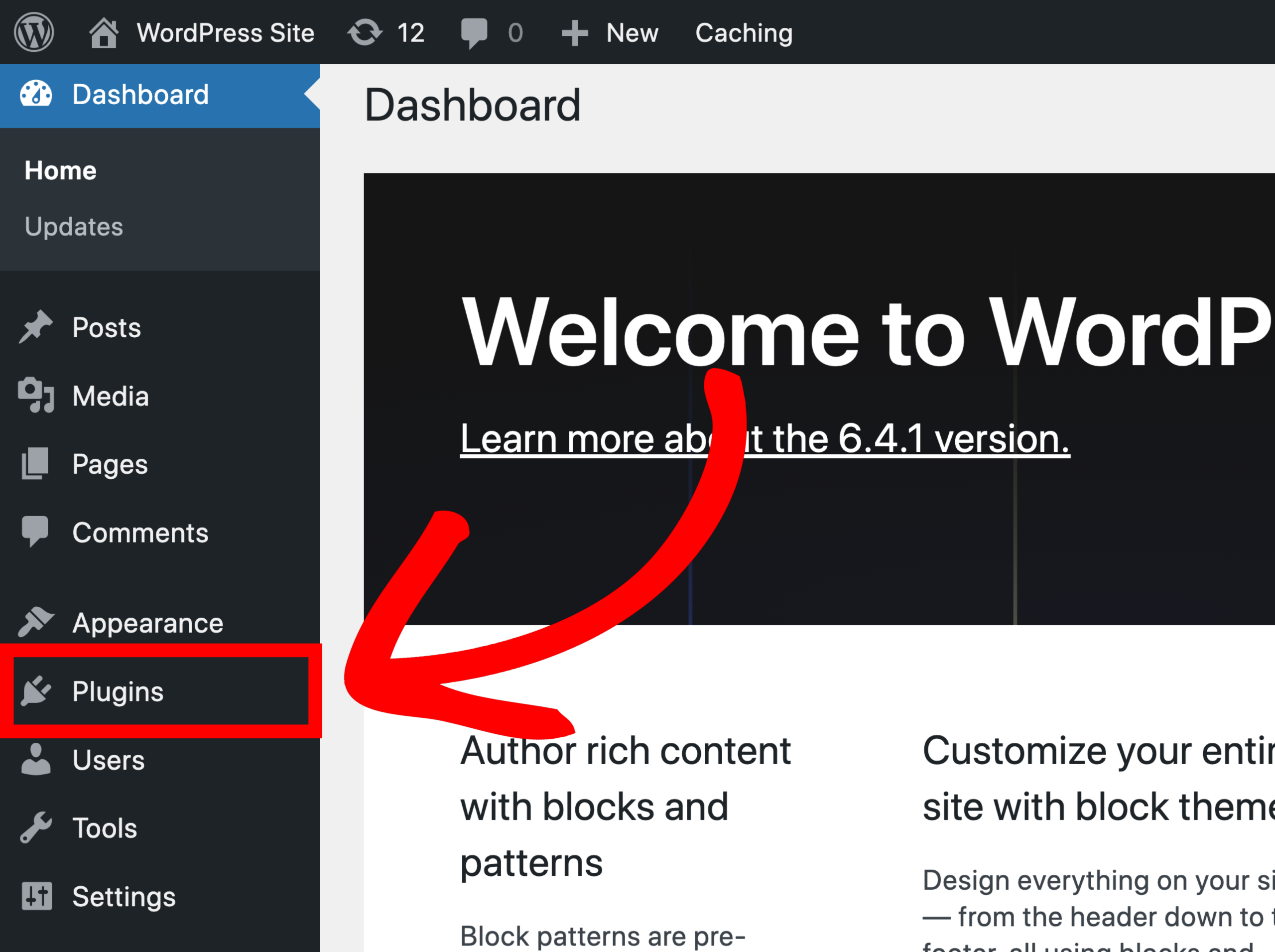The height and width of the screenshot is (952, 1275).
Task: Click the Design everything on your site paragraph
Action: (x=1099, y=911)
